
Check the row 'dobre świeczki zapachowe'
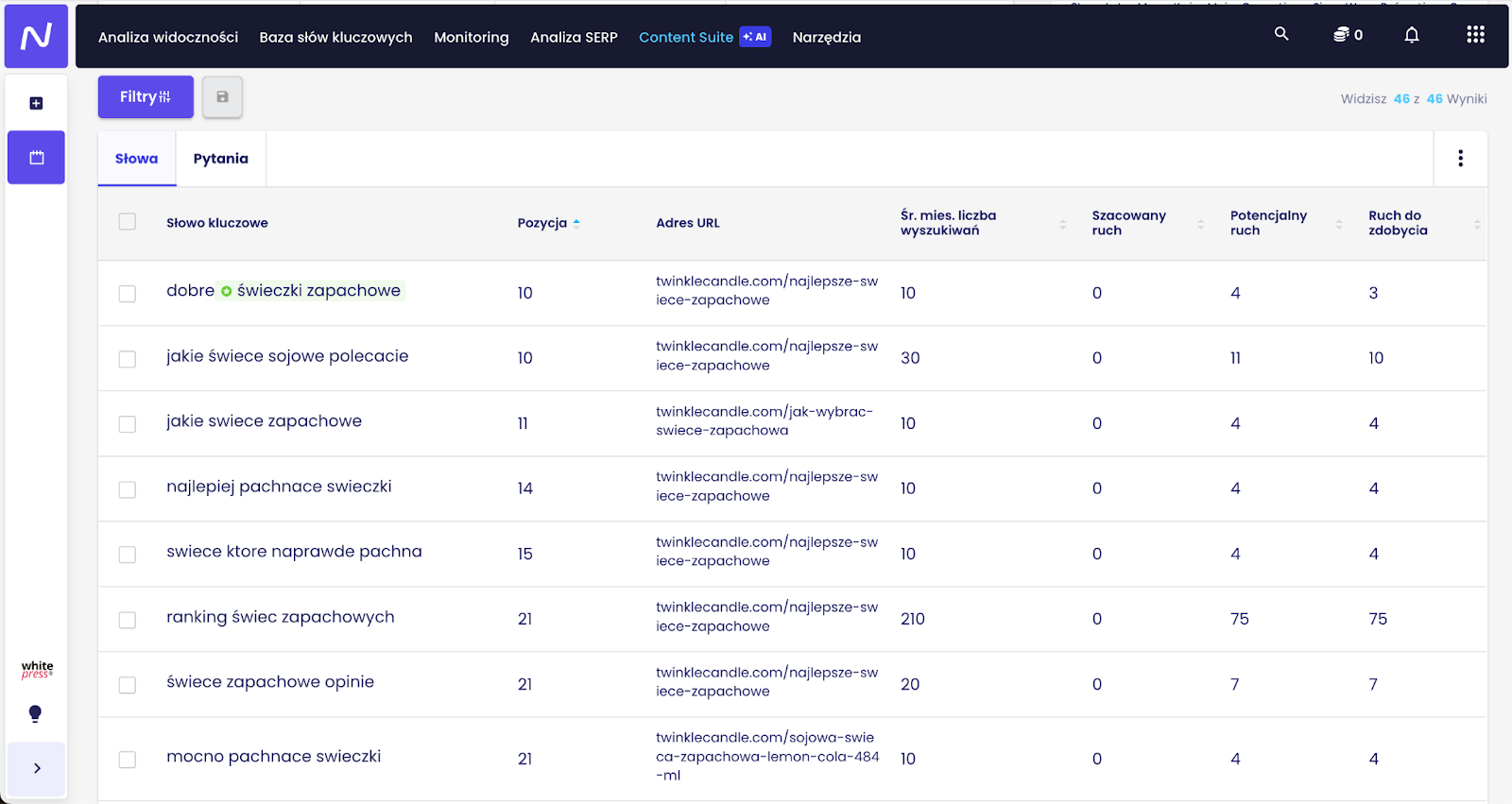click(128, 294)
